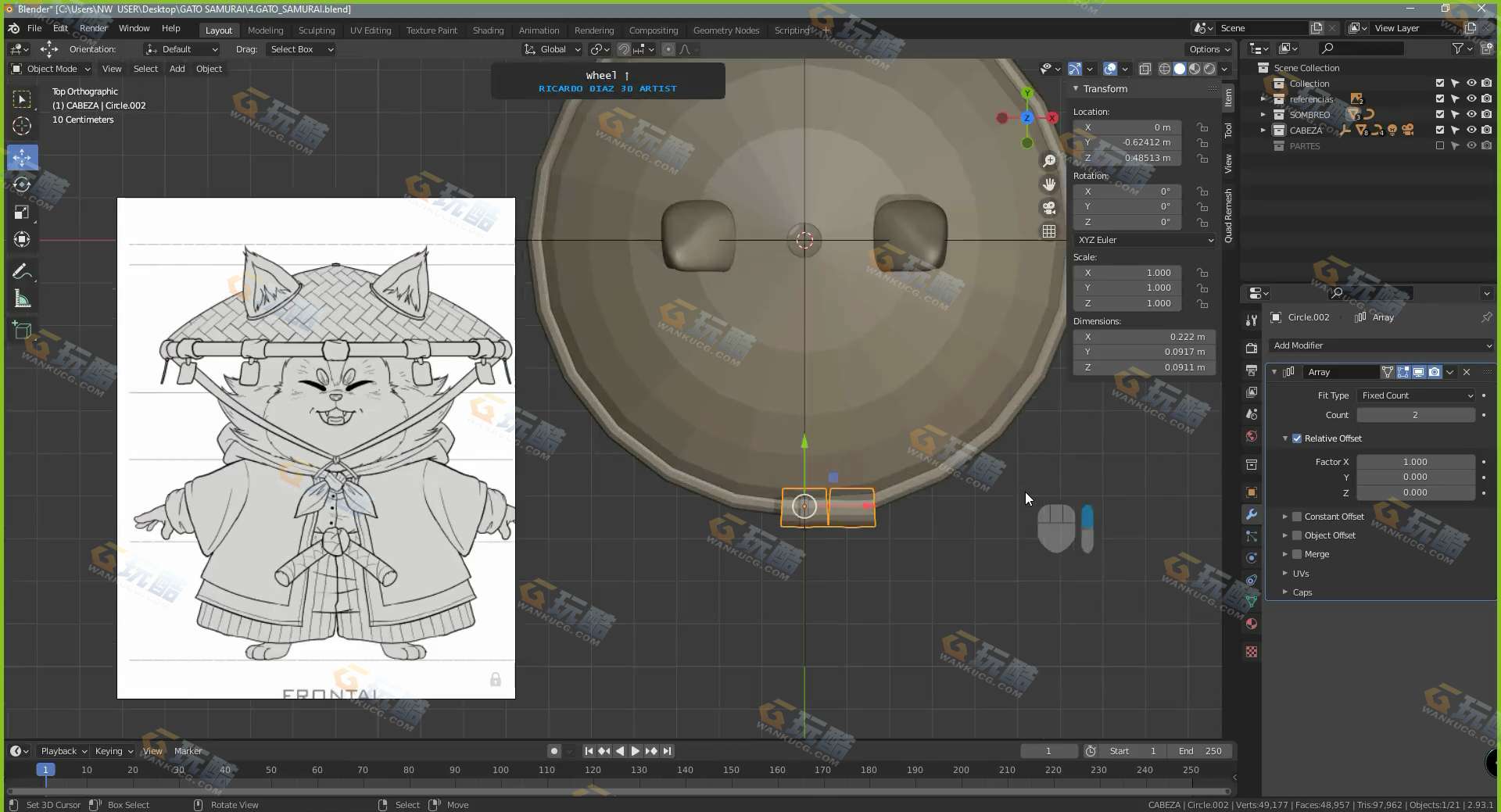
Task: Jump to timeline end frame
Action: pyautogui.click(x=667, y=751)
